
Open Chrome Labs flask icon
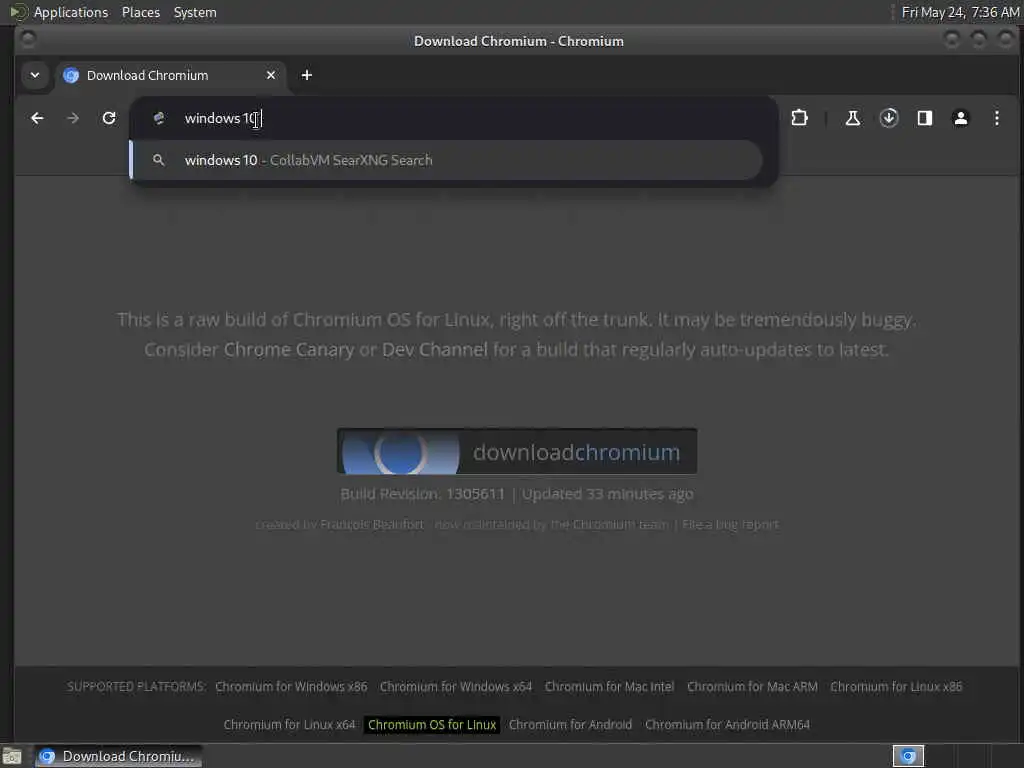click(852, 118)
